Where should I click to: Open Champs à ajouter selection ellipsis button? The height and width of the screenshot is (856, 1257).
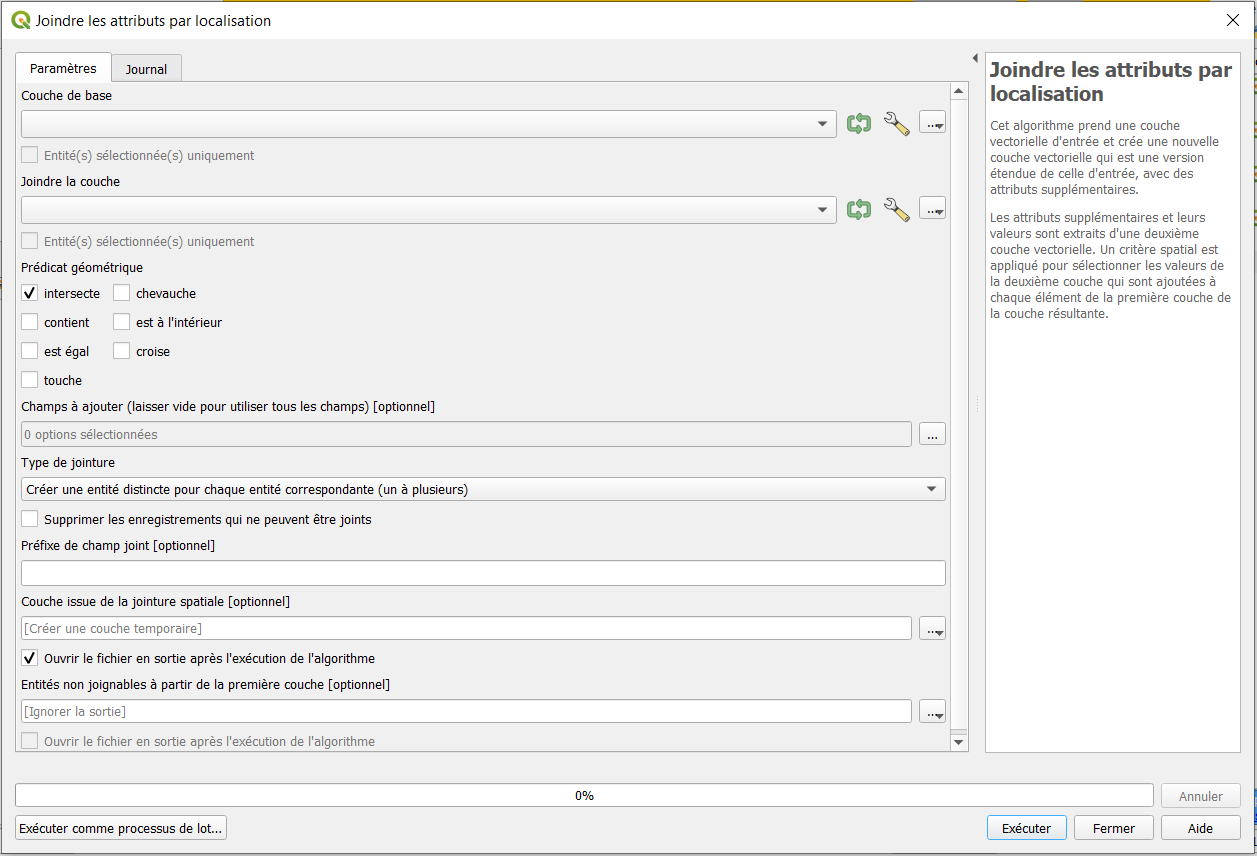(932, 435)
